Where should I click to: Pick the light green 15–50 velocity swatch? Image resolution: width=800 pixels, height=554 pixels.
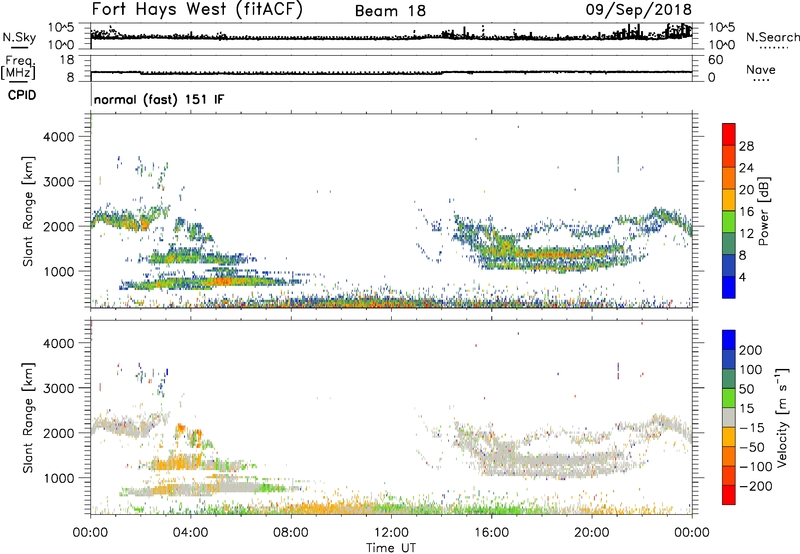729,398
